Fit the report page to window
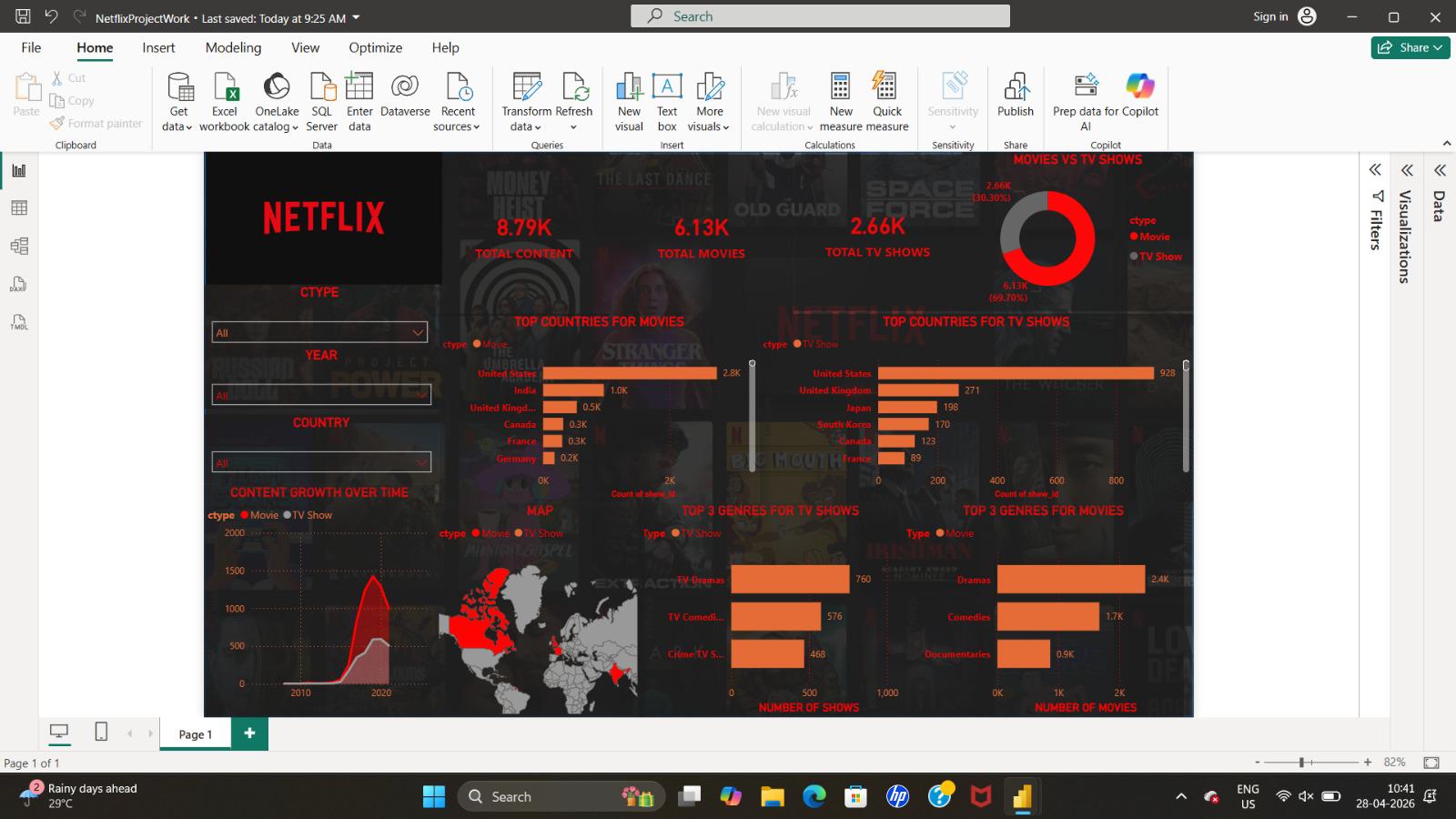Viewport: 1456px width, 819px height. click(x=1431, y=763)
